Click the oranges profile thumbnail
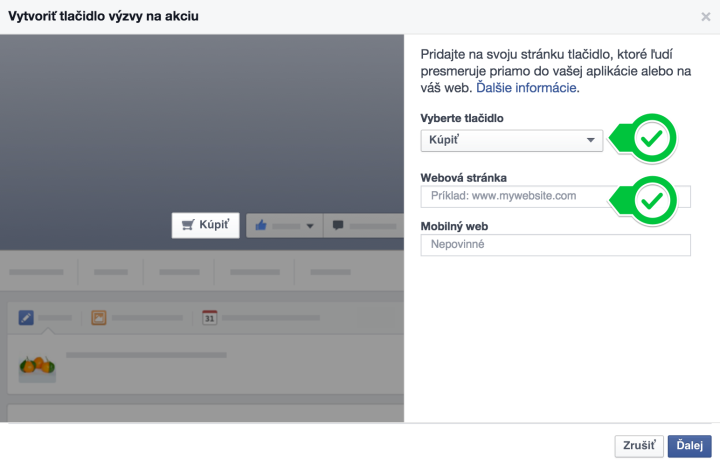The height and width of the screenshot is (466, 720). [x=37, y=367]
